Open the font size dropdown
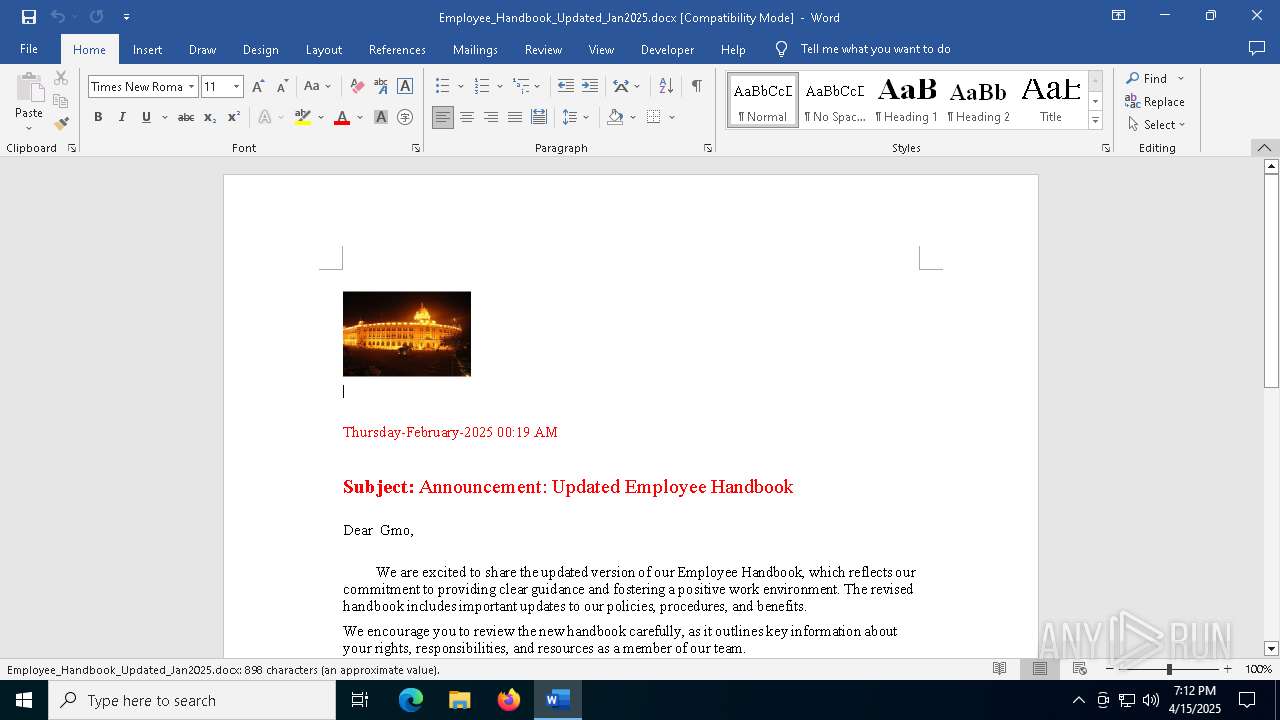Screen dimensions: 1280x720 [x=237, y=87]
